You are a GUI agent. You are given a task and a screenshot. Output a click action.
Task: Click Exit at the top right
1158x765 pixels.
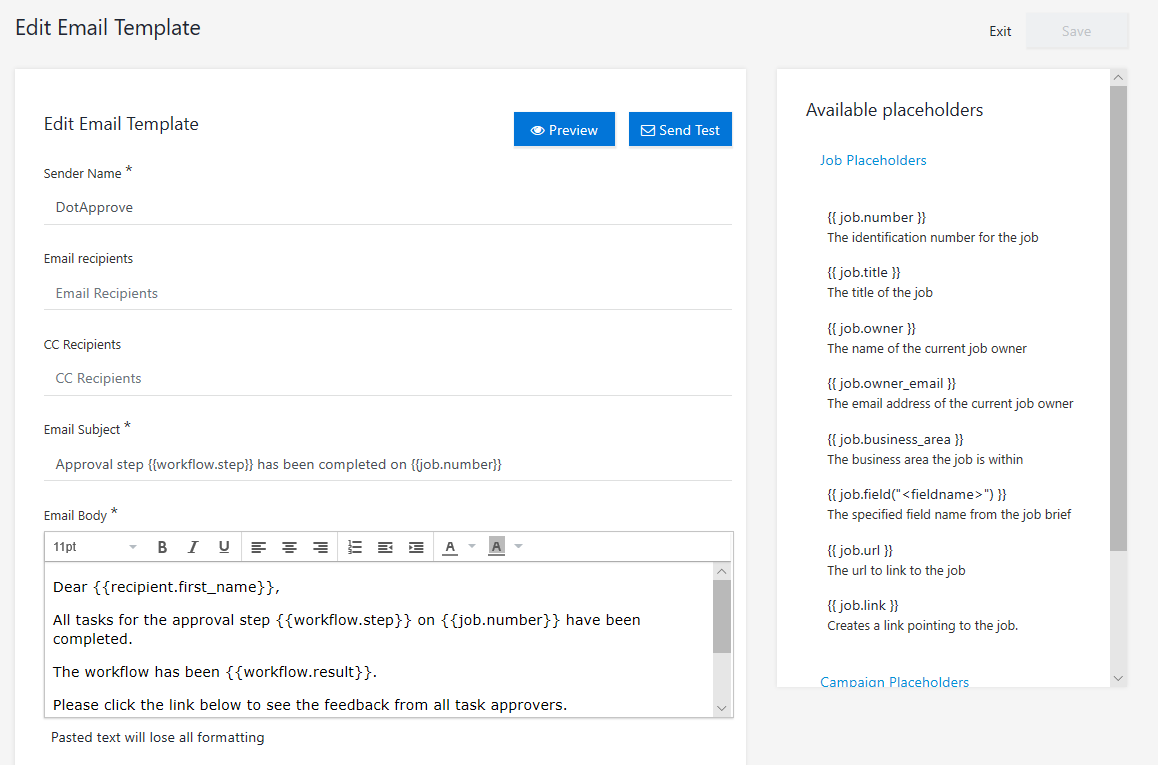pyautogui.click(x=1000, y=31)
